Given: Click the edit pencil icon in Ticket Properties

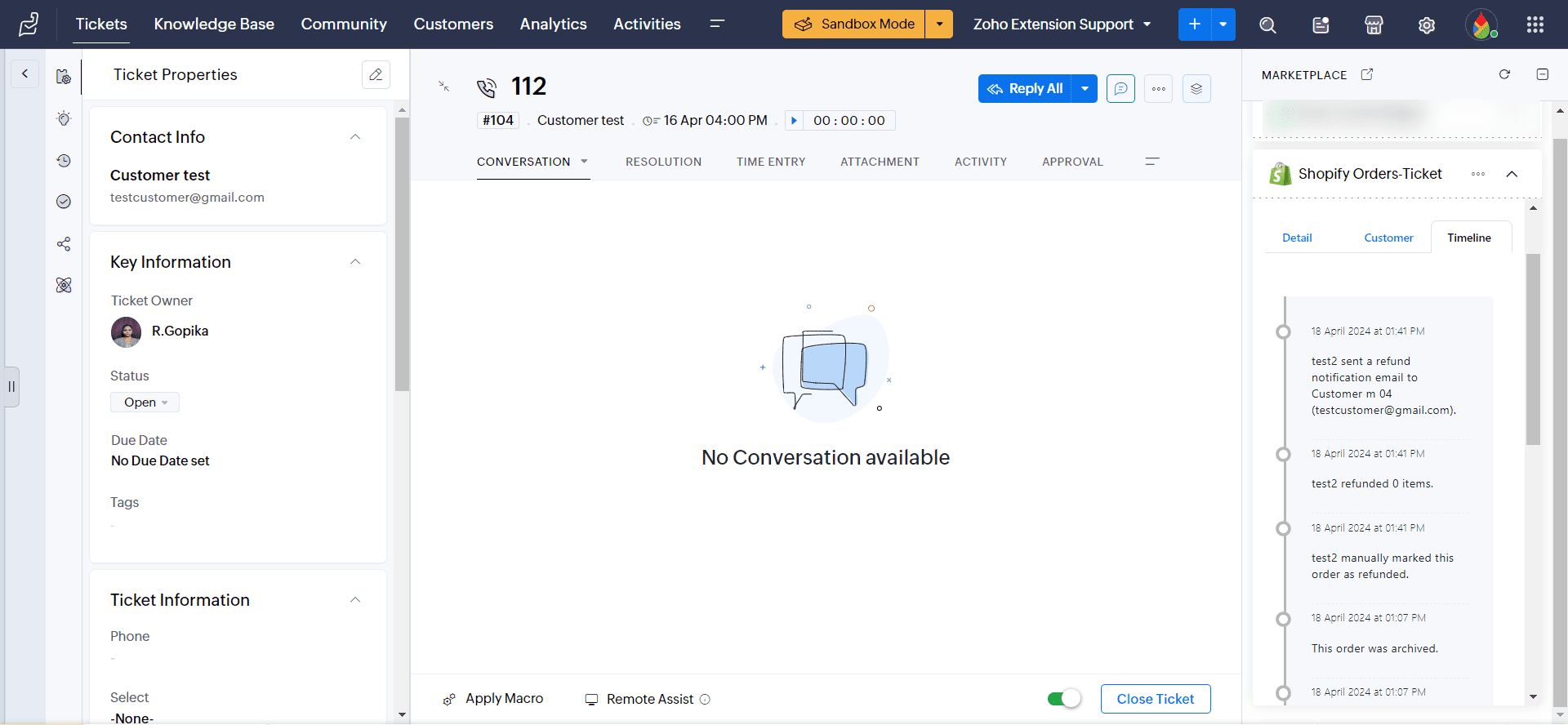Looking at the screenshot, I should tap(376, 74).
